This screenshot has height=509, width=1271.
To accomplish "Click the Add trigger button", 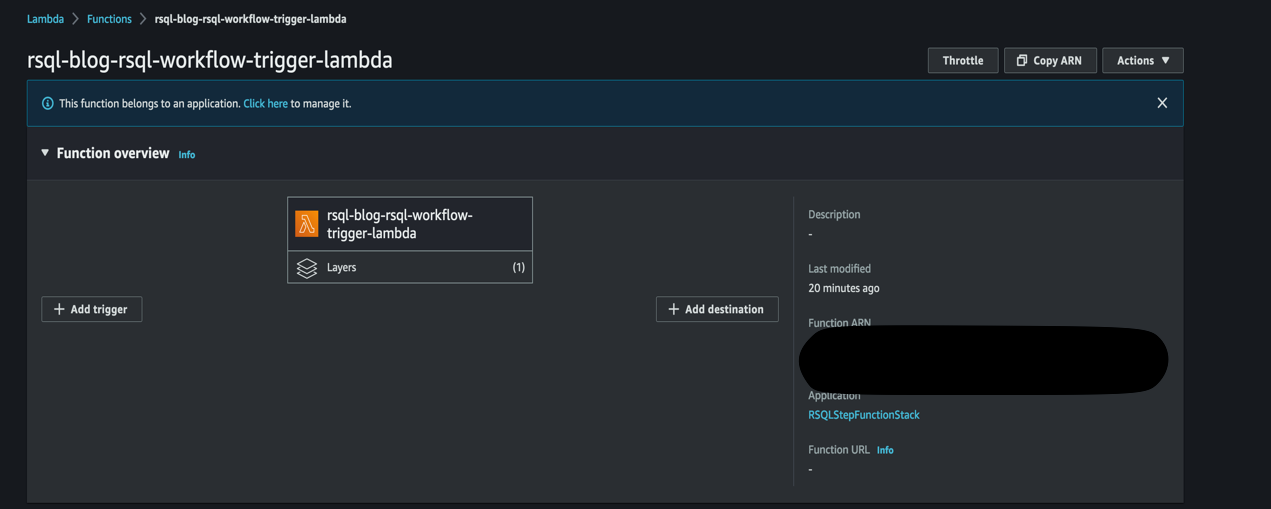I will pyautogui.click(x=92, y=309).
